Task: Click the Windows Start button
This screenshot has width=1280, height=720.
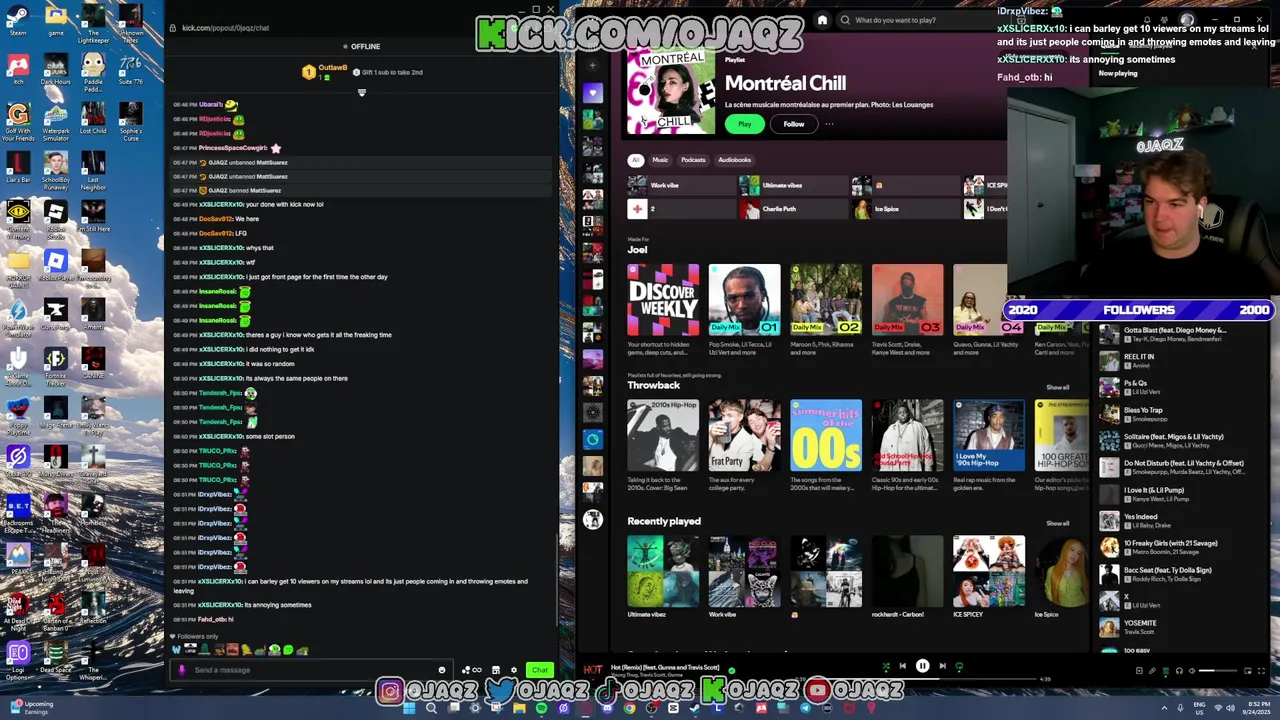Action: [x=409, y=708]
